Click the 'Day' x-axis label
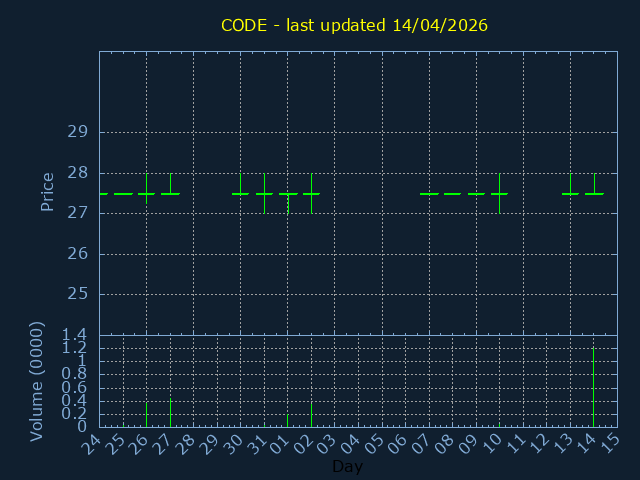Screen dimensions: 640x480 tap(347, 467)
